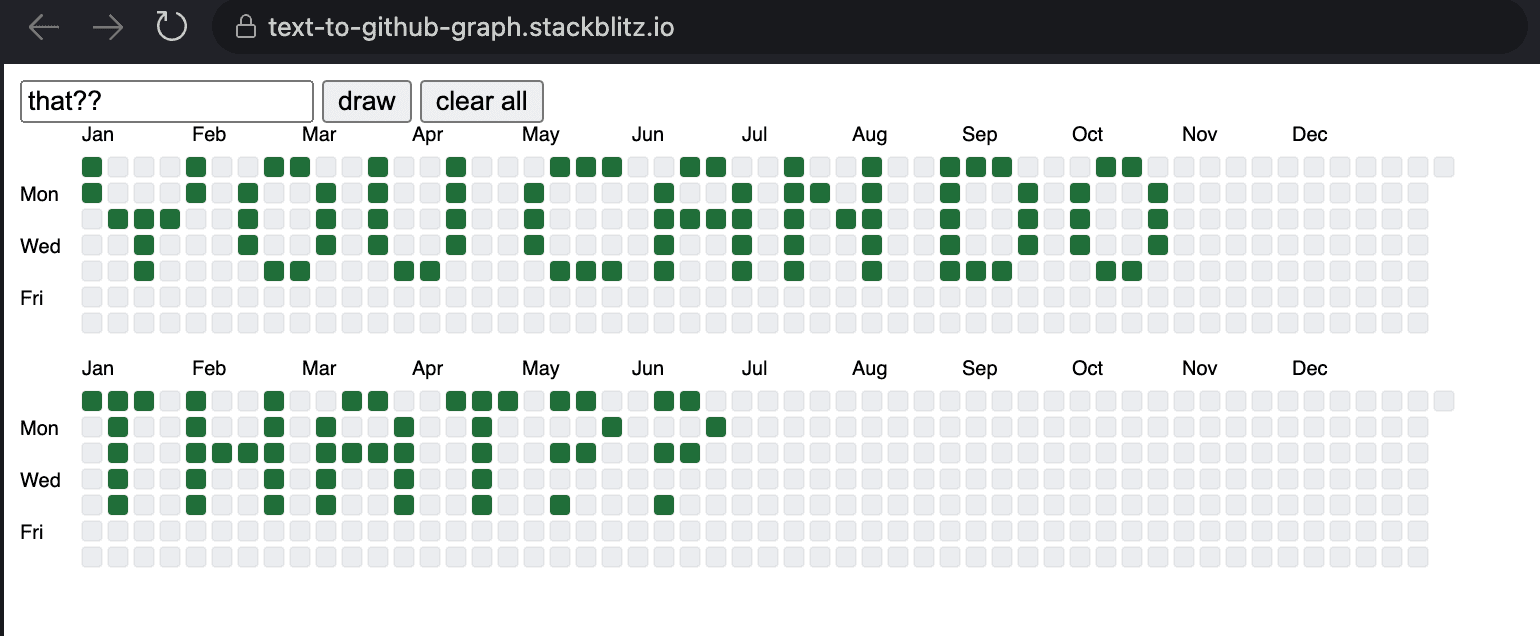The width and height of the screenshot is (1540, 636).
Task: Select the bottom-left cell of the lower graph
Action: 92,557
